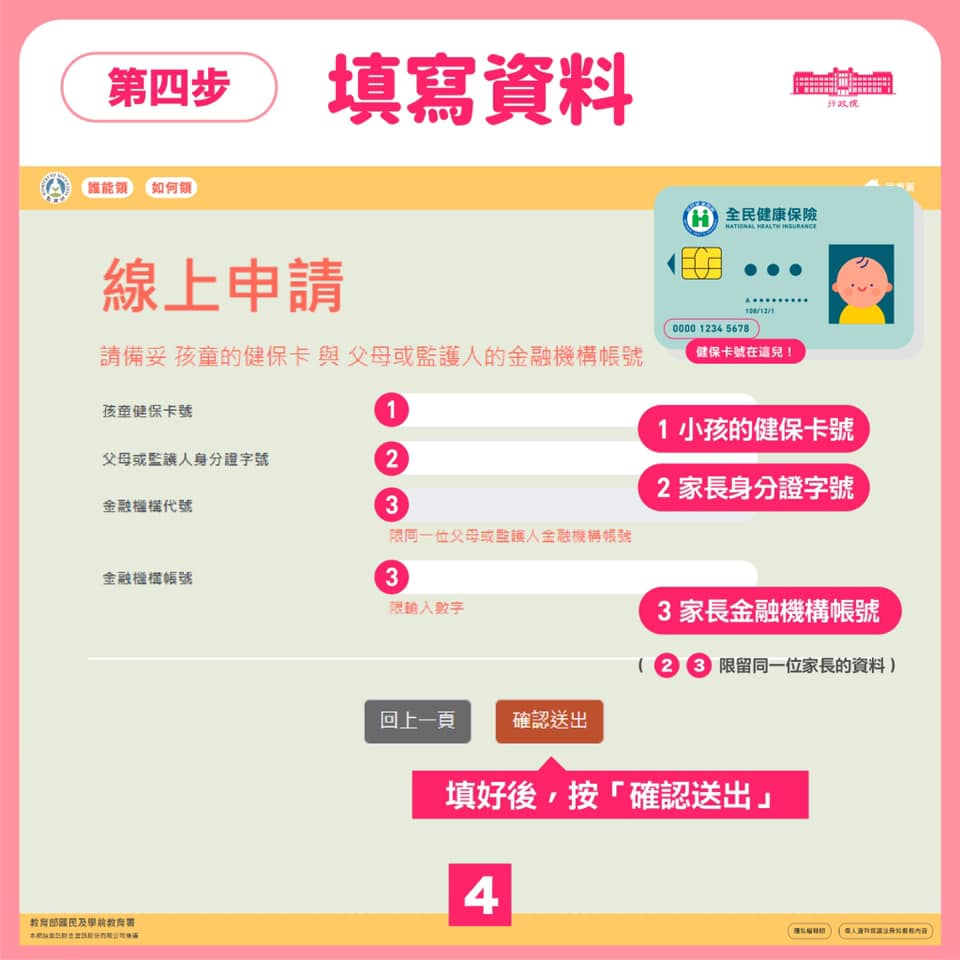Open the 誰能領 tab
Viewport: 960px width, 960px height.
[107, 187]
